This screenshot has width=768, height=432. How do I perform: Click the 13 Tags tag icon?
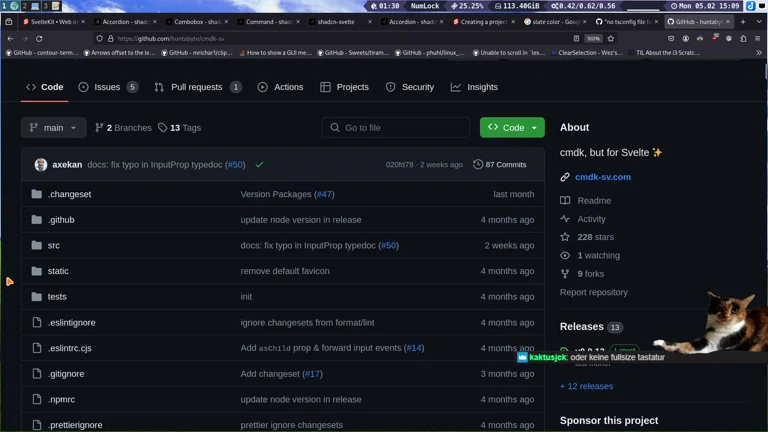point(163,128)
